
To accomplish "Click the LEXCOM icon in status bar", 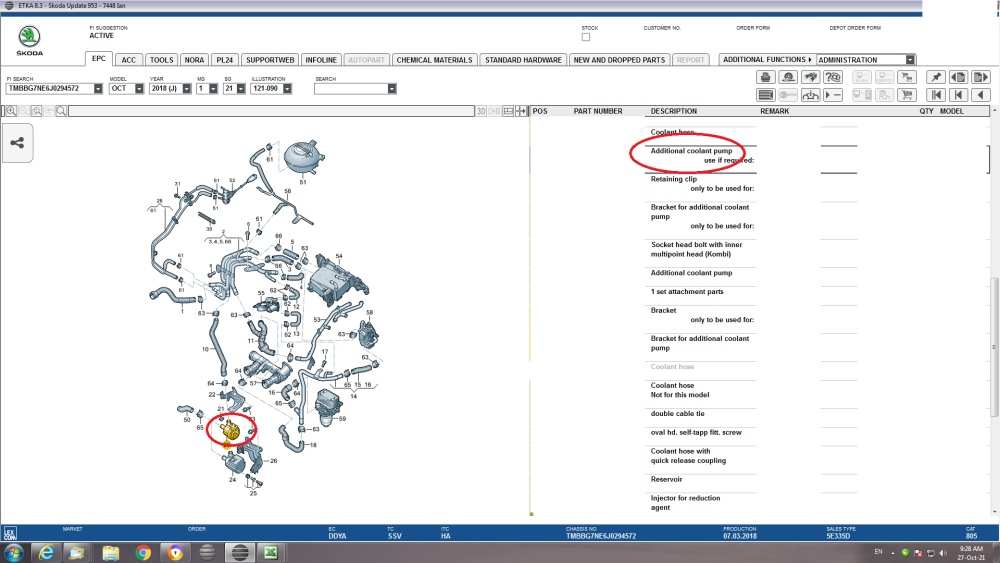I will [10, 533].
